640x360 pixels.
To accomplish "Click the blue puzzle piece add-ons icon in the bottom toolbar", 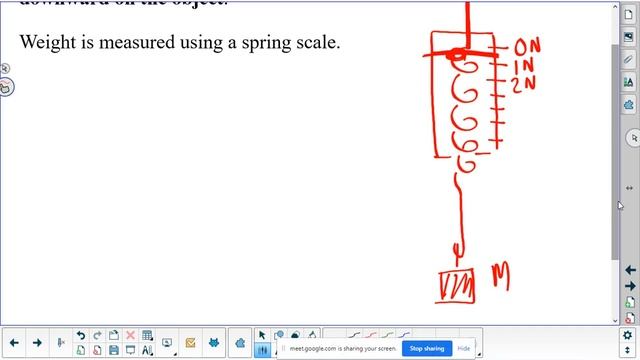I will pos(240,343).
